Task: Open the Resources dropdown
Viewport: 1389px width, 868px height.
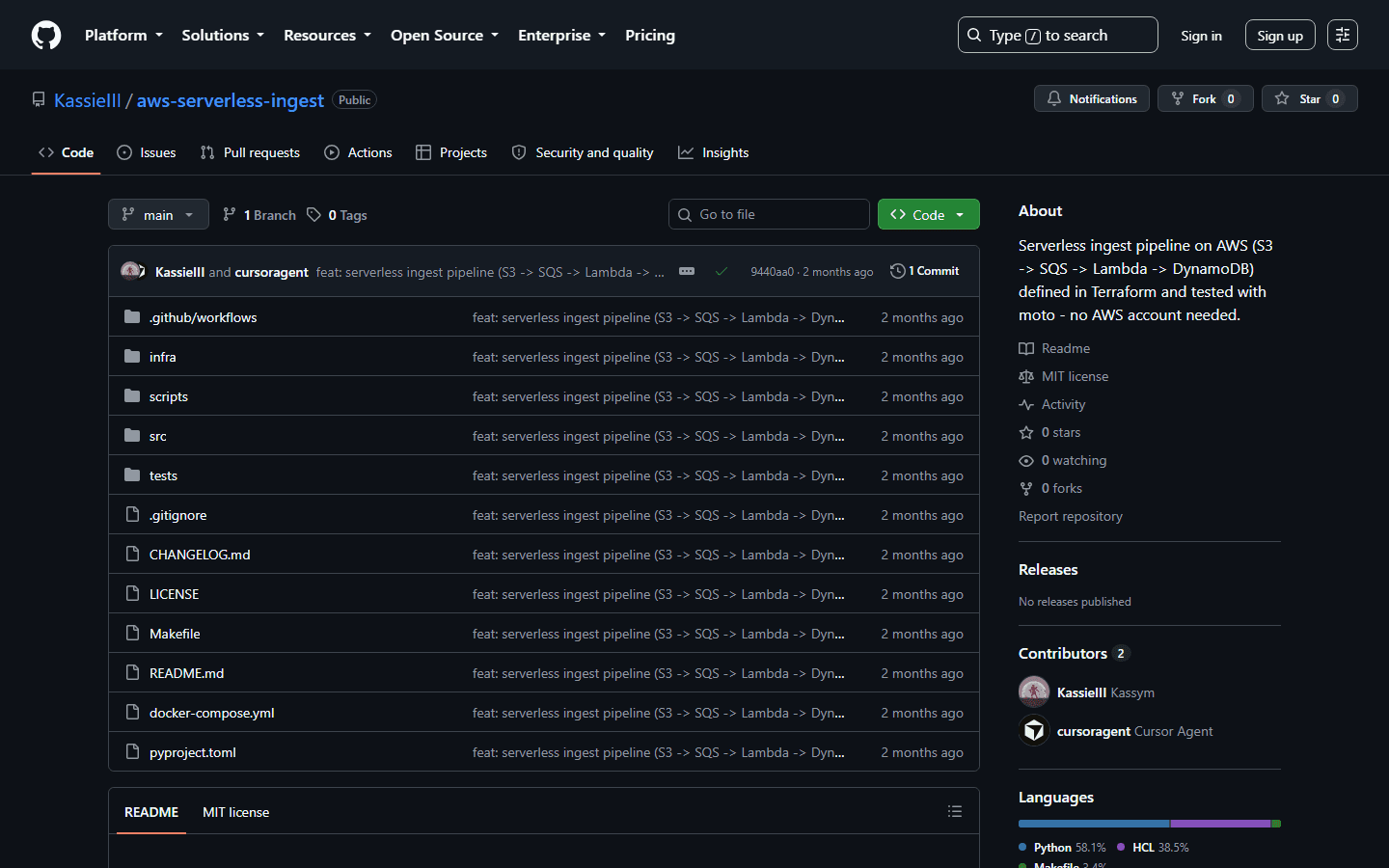Action: pos(327,36)
